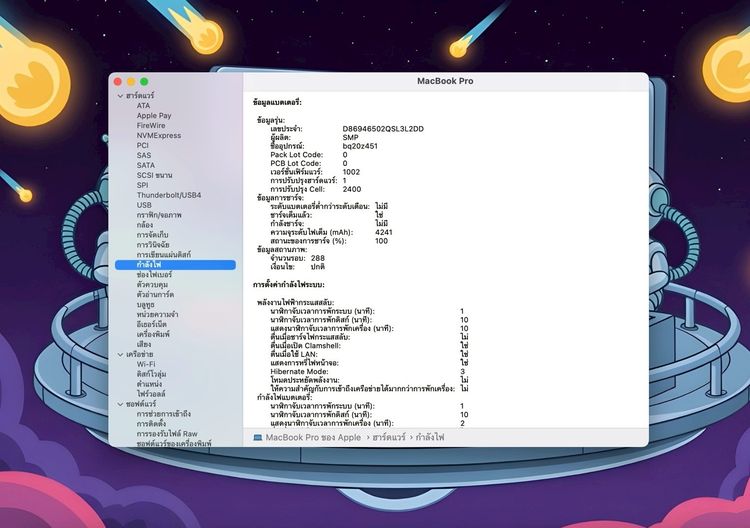Collapse the เครือข่าย (Network) section chevron
Screen dimensions: 750x528
(x=120, y=354)
